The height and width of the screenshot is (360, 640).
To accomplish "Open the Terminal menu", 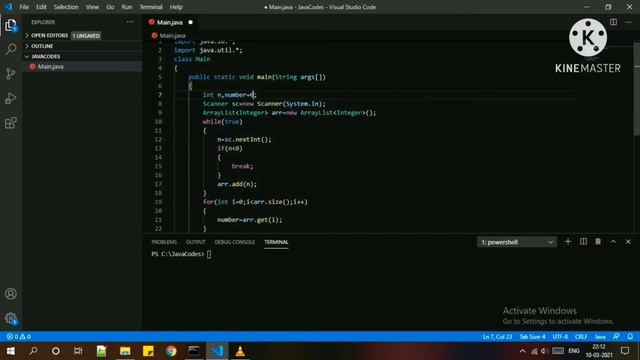I will point(151,7).
